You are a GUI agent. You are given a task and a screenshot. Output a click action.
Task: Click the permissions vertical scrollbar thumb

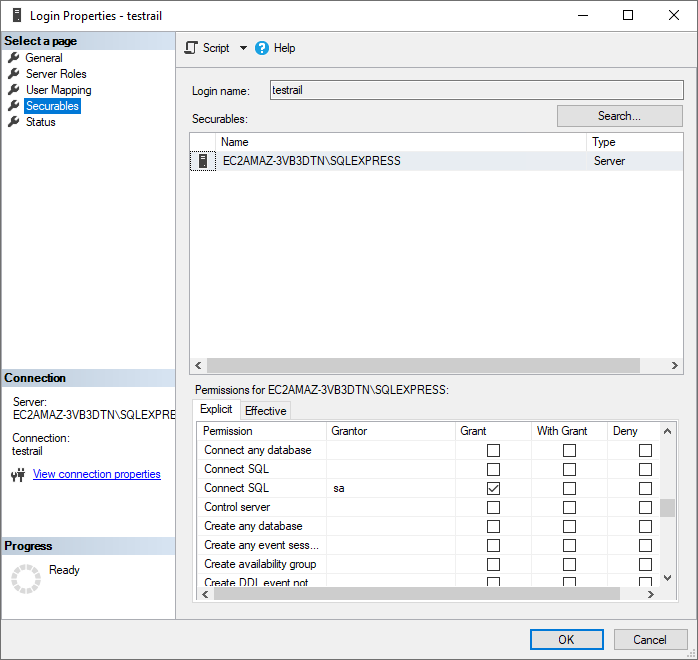coord(667,507)
